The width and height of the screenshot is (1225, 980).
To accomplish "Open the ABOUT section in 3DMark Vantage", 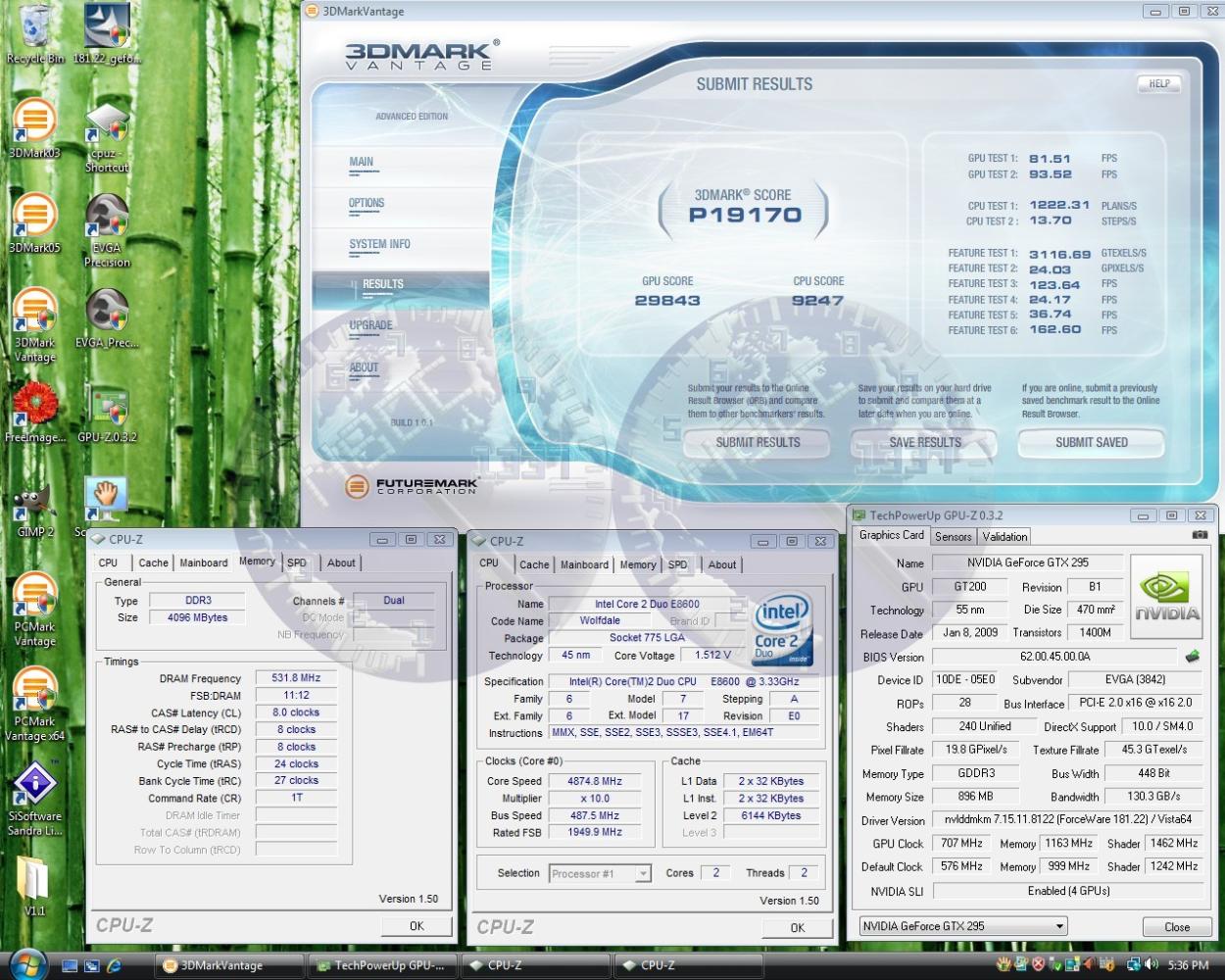I will coord(364,368).
